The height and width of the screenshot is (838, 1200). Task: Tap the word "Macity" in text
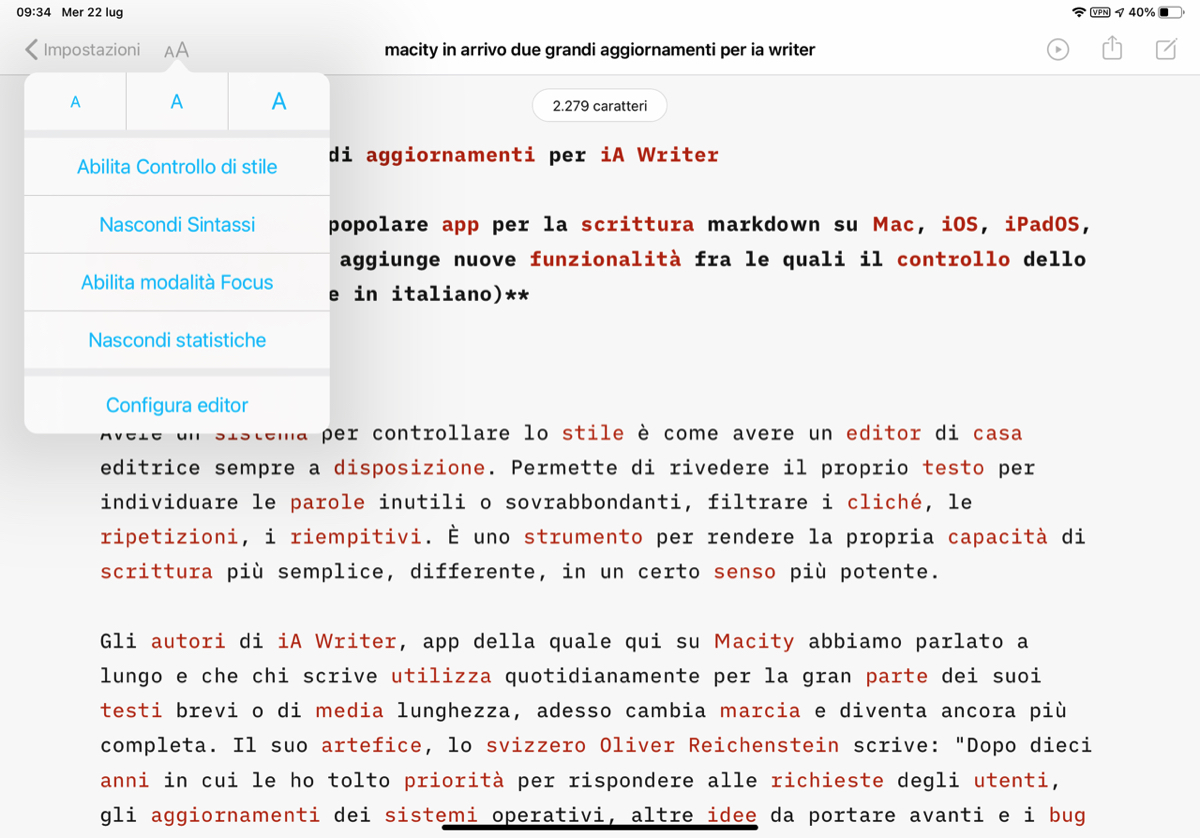[x=754, y=641]
